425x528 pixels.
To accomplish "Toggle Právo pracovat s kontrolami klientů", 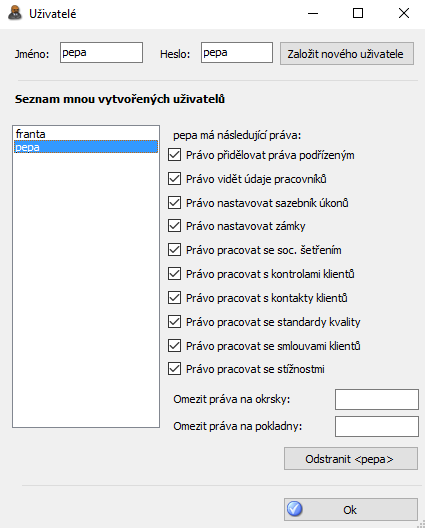I will (x=174, y=274).
